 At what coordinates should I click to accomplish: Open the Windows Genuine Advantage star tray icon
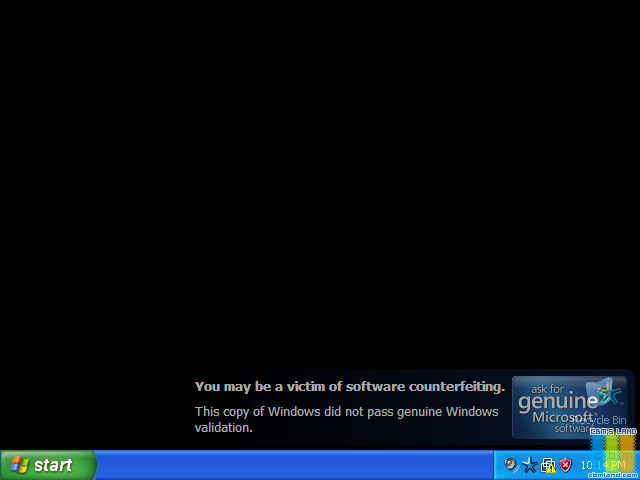529,465
